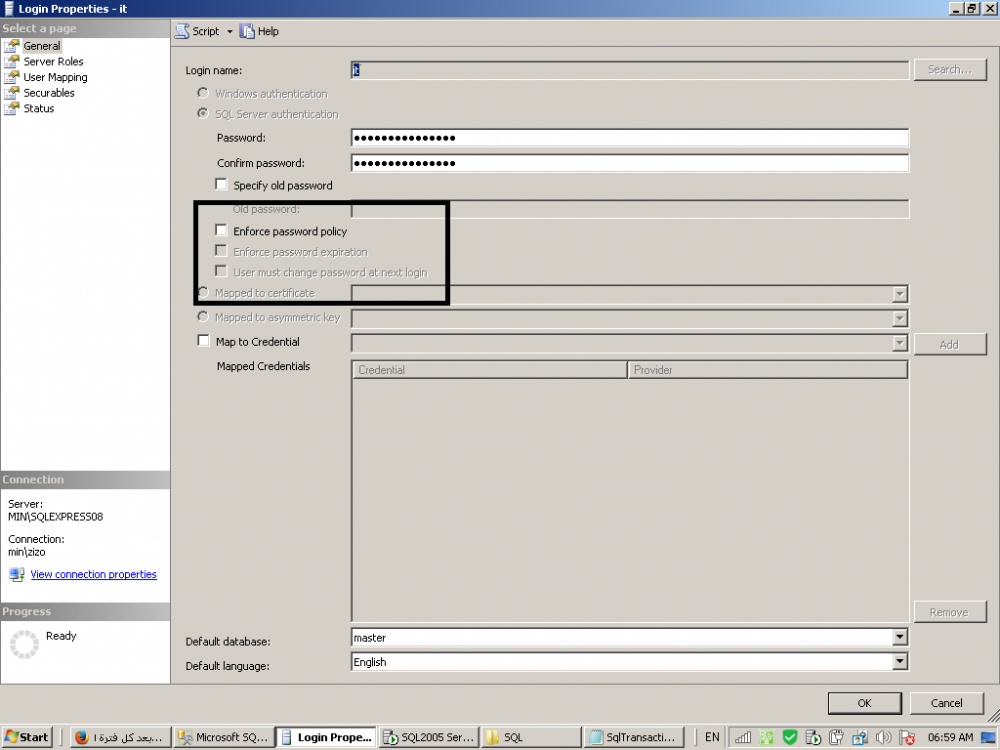Click the signal bars tray icon
The image size is (1000, 750).
743,738
